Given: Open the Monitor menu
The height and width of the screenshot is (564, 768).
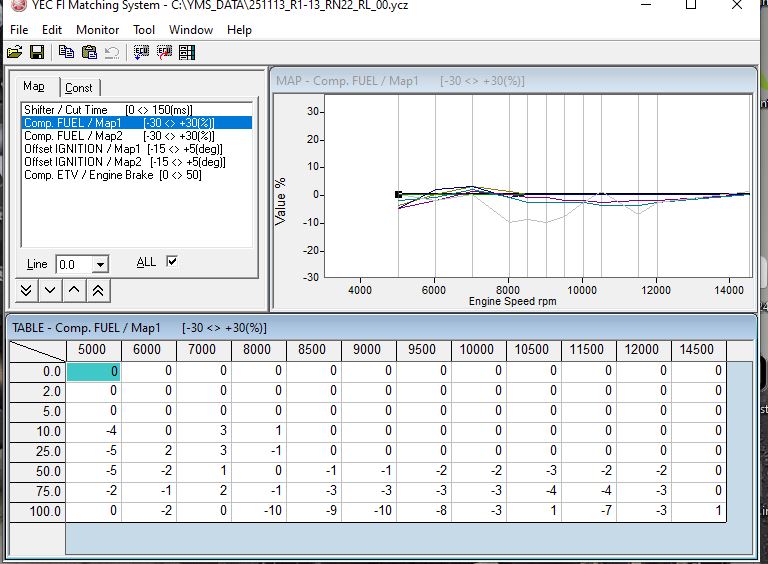Looking at the screenshot, I should click(97, 30).
